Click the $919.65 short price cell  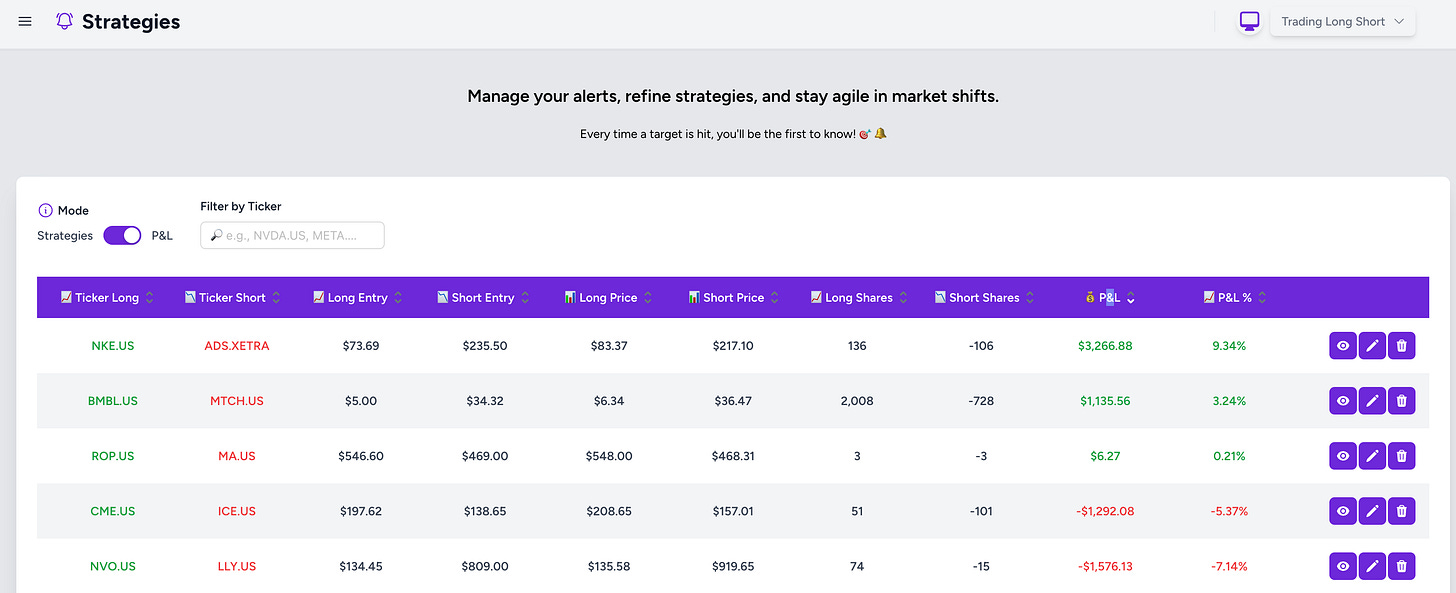tap(733, 566)
